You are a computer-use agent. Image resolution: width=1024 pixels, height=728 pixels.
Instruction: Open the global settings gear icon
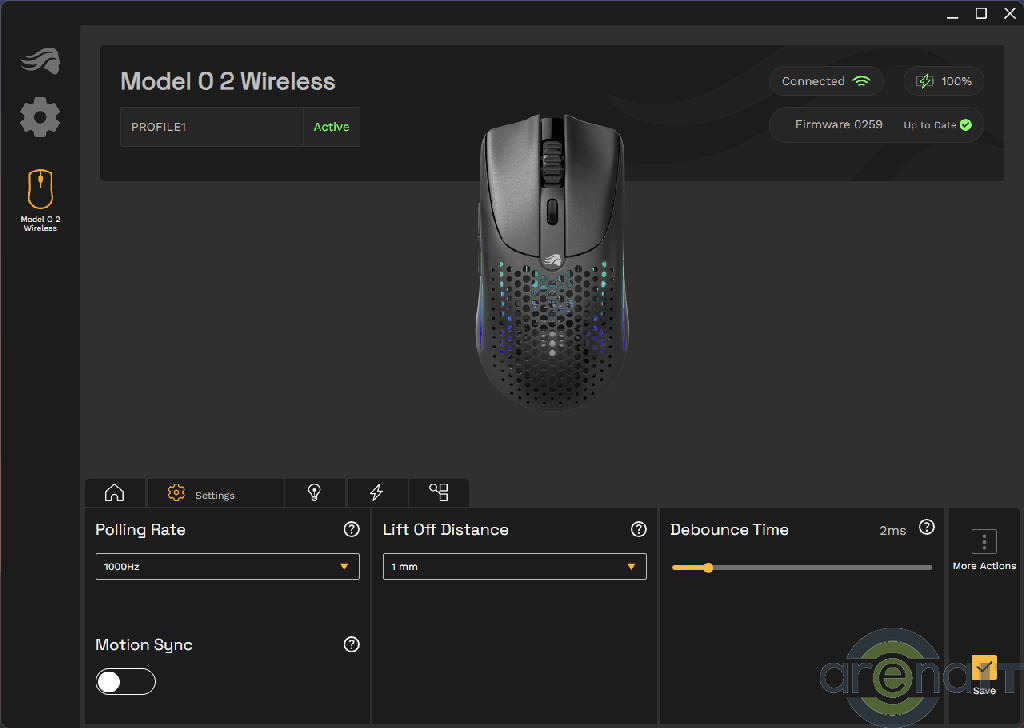pos(40,118)
